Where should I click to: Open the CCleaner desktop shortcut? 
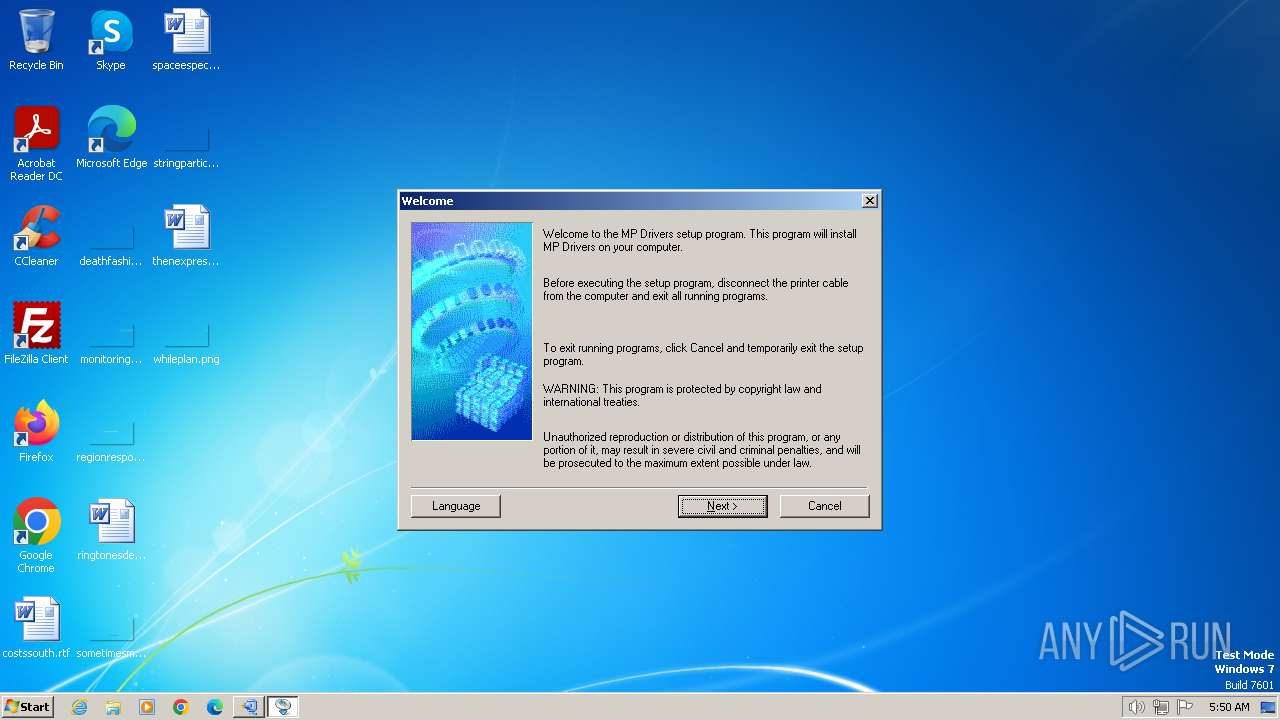pyautogui.click(x=36, y=236)
